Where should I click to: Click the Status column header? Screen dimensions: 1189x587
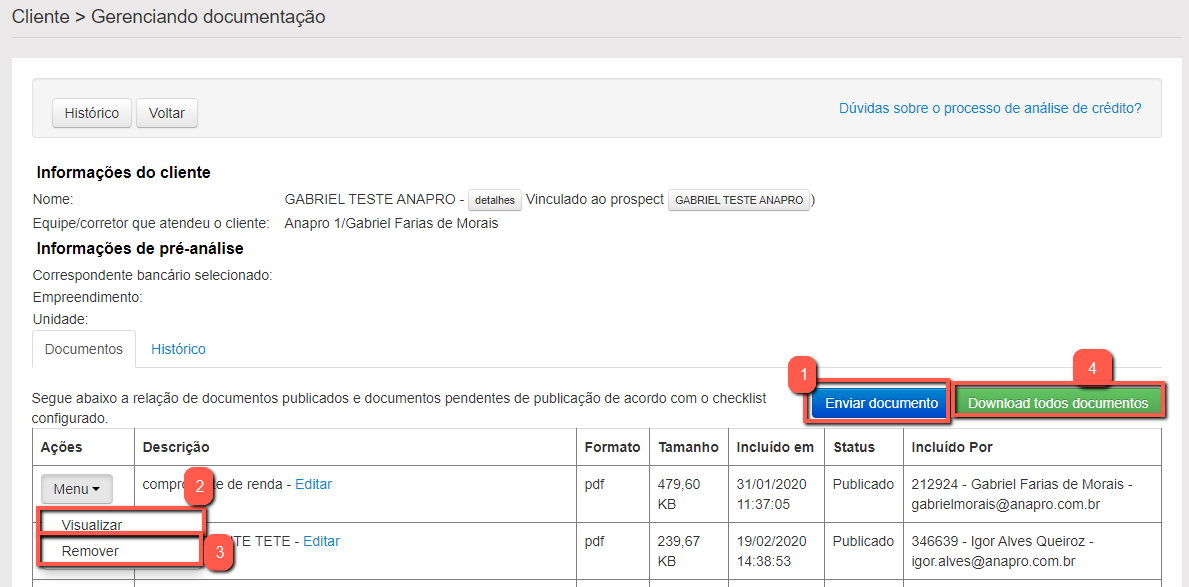(x=854, y=447)
